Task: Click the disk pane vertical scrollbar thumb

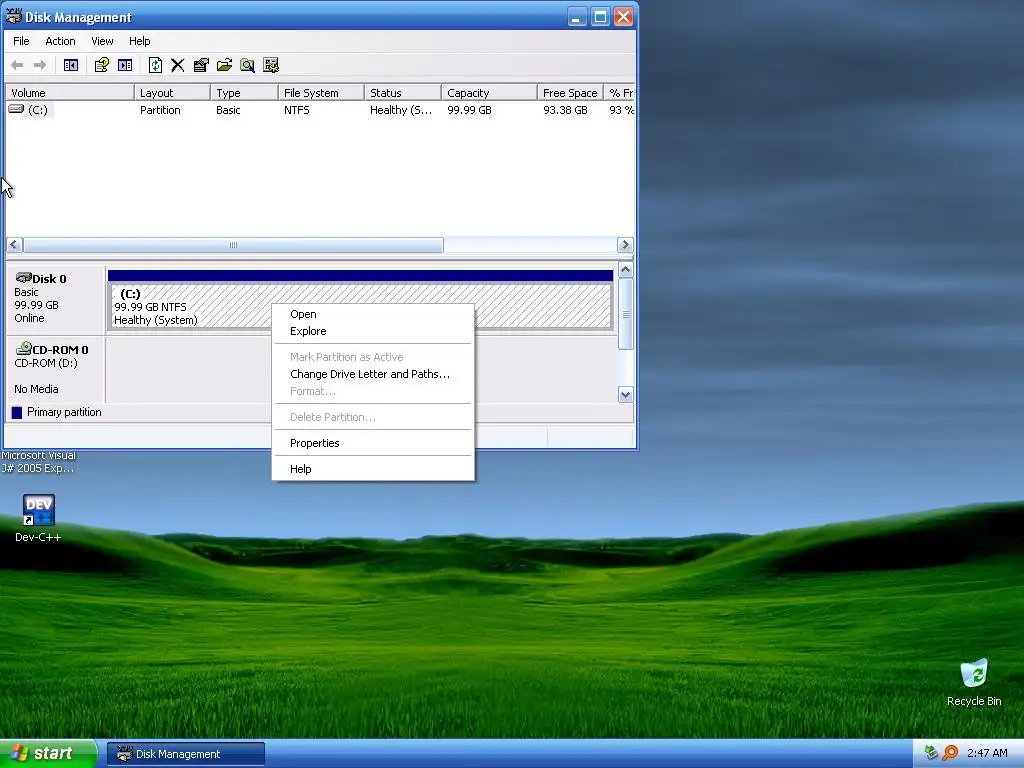Action: click(626, 314)
